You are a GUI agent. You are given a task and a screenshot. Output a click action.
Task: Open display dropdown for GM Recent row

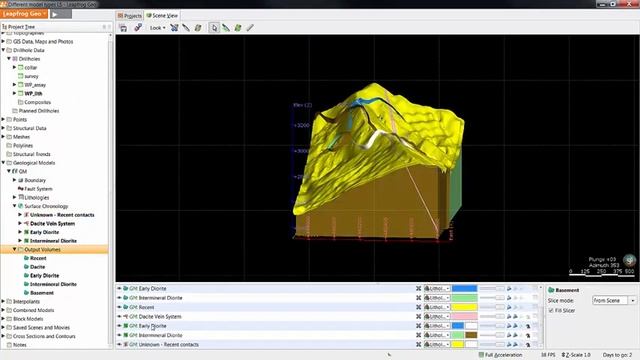tap(437, 307)
